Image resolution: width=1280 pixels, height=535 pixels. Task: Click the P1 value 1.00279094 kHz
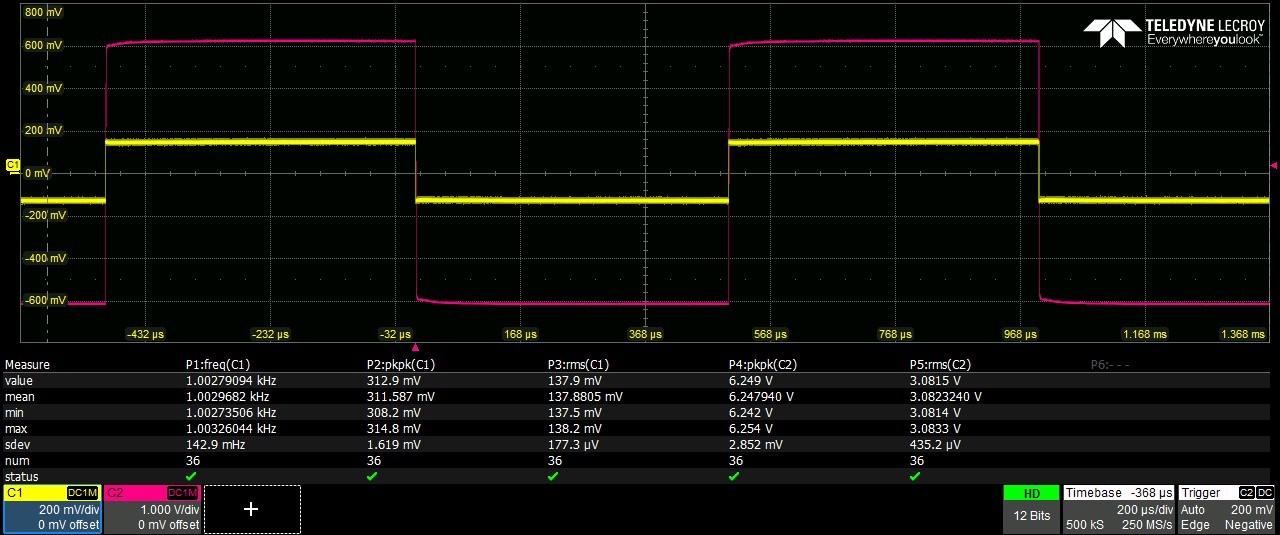[x=231, y=381]
